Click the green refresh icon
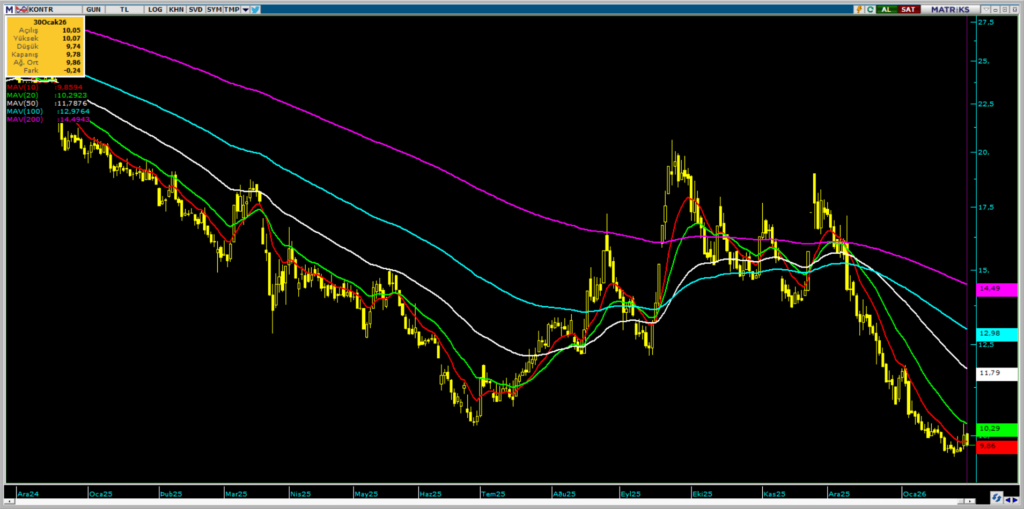Image resolution: width=1024 pixels, height=509 pixels. pos(868,9)
